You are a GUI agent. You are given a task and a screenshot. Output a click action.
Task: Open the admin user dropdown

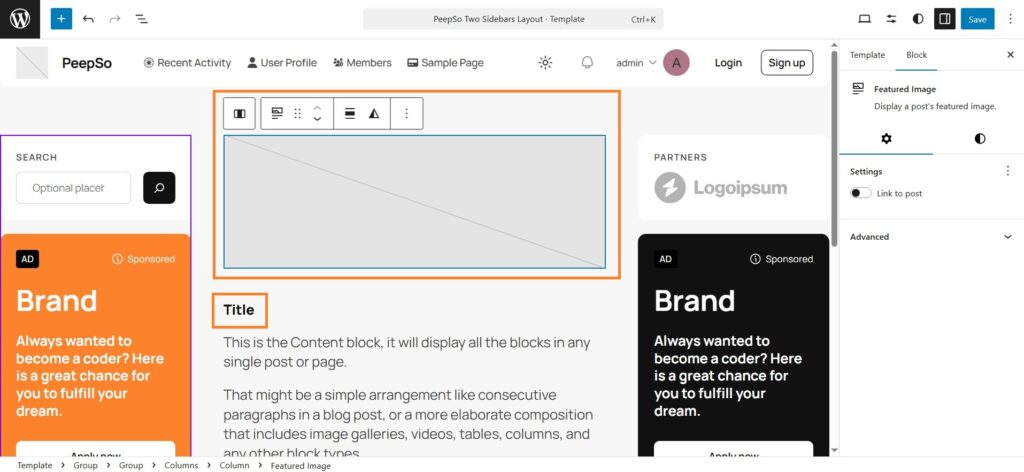click(x=636, y=63)
